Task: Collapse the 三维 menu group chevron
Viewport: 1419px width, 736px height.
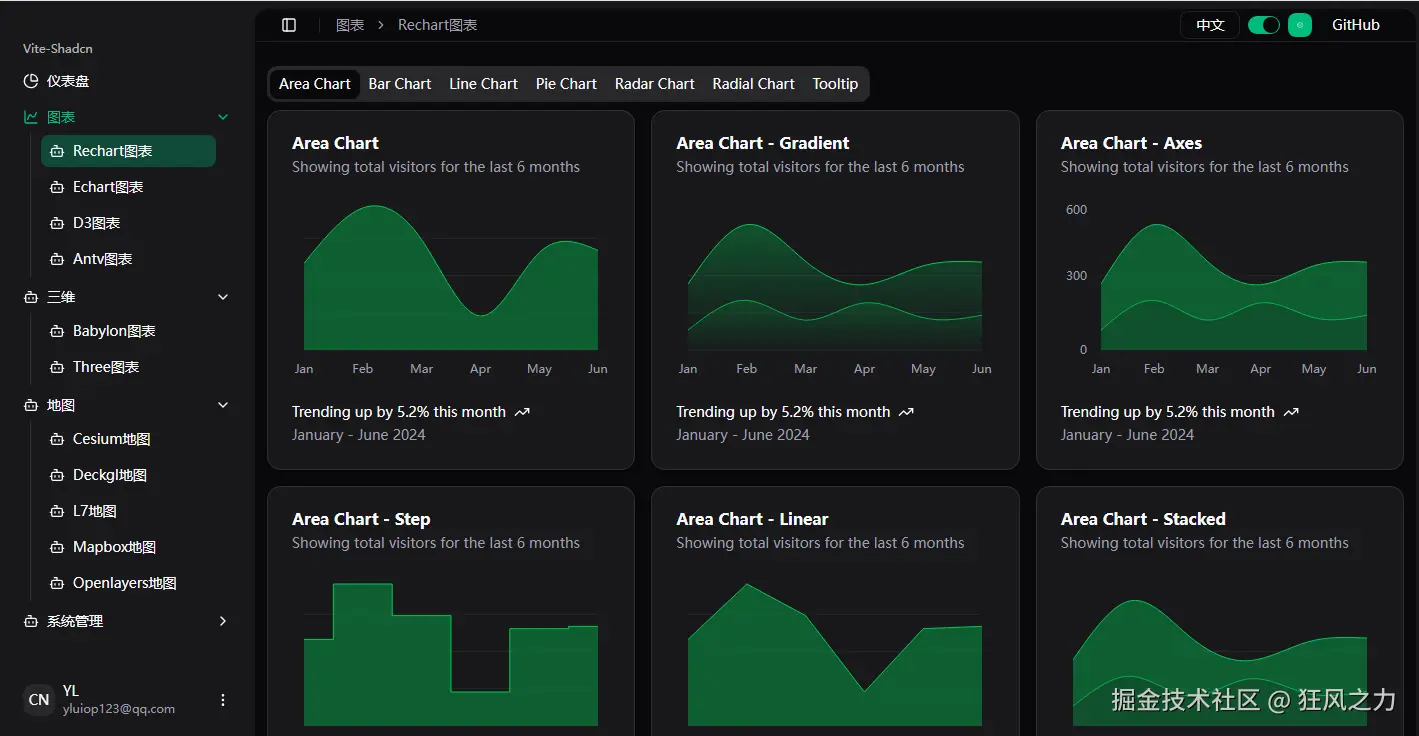Action: pyautogui.click(x=223, y=297)
